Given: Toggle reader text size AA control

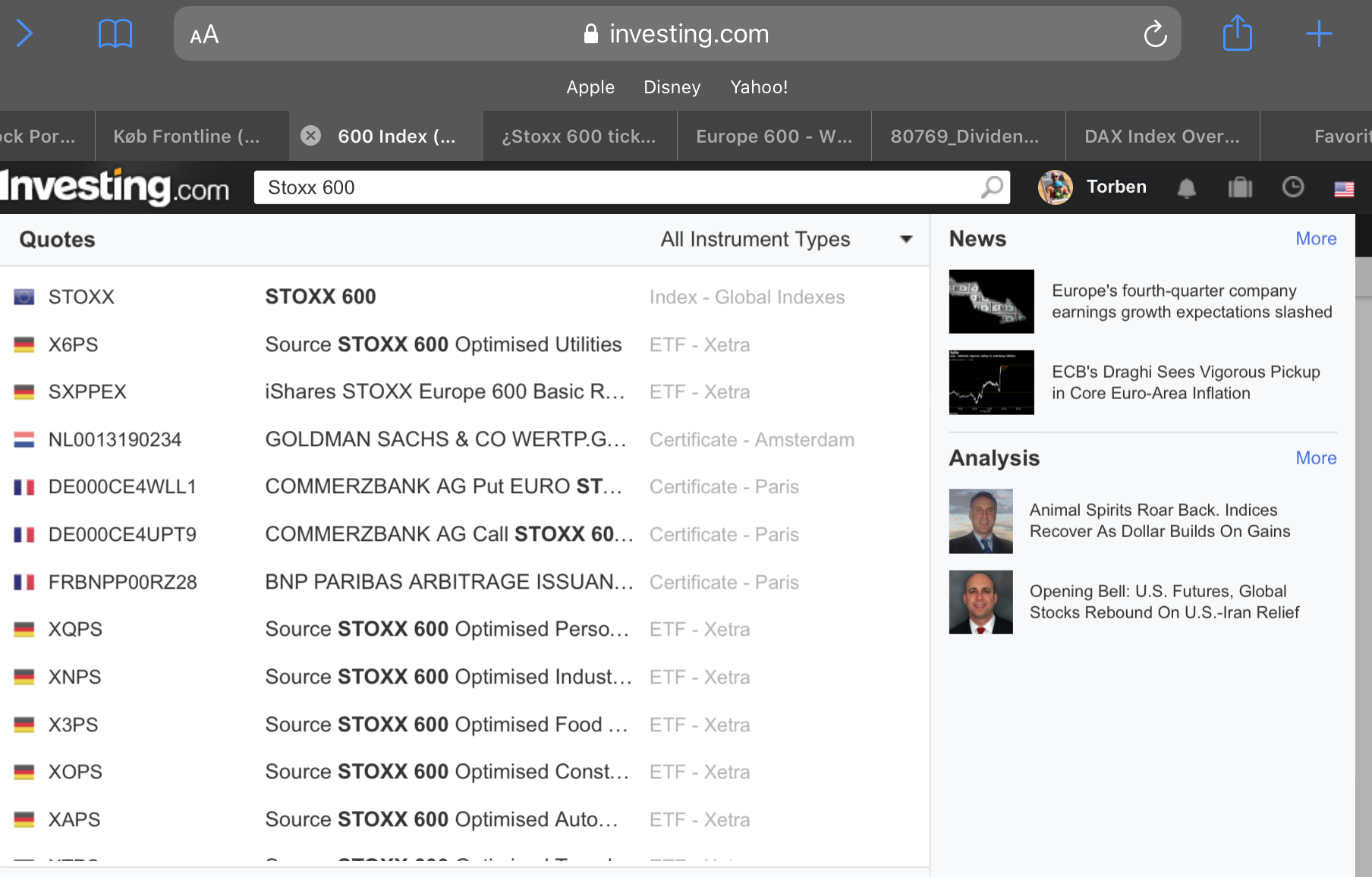Looking at the screenshot, I should [204, 34].
